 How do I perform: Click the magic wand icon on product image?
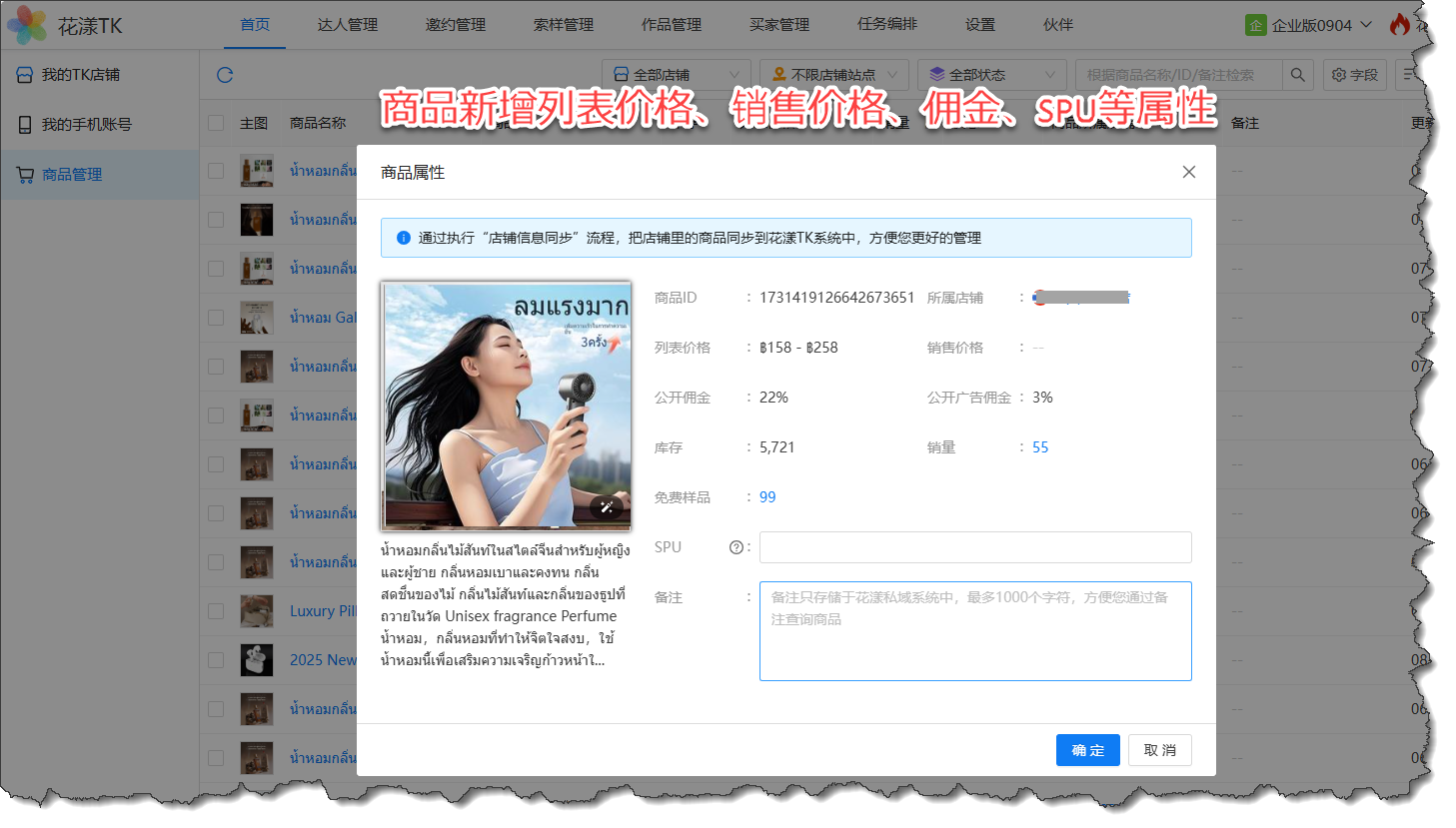pos(607,507)
